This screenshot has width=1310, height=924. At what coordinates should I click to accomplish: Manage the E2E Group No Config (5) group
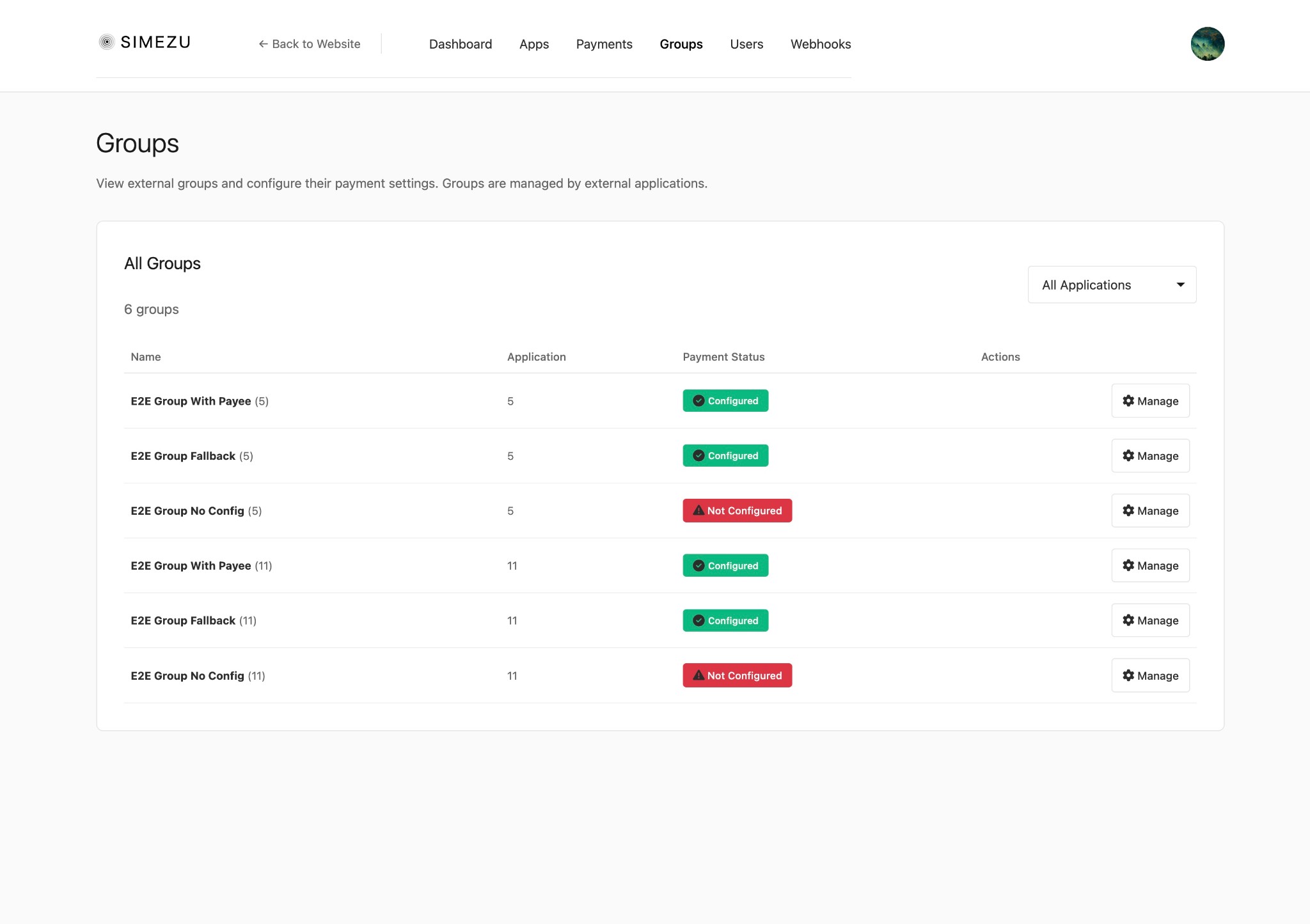click(1150, 511)
